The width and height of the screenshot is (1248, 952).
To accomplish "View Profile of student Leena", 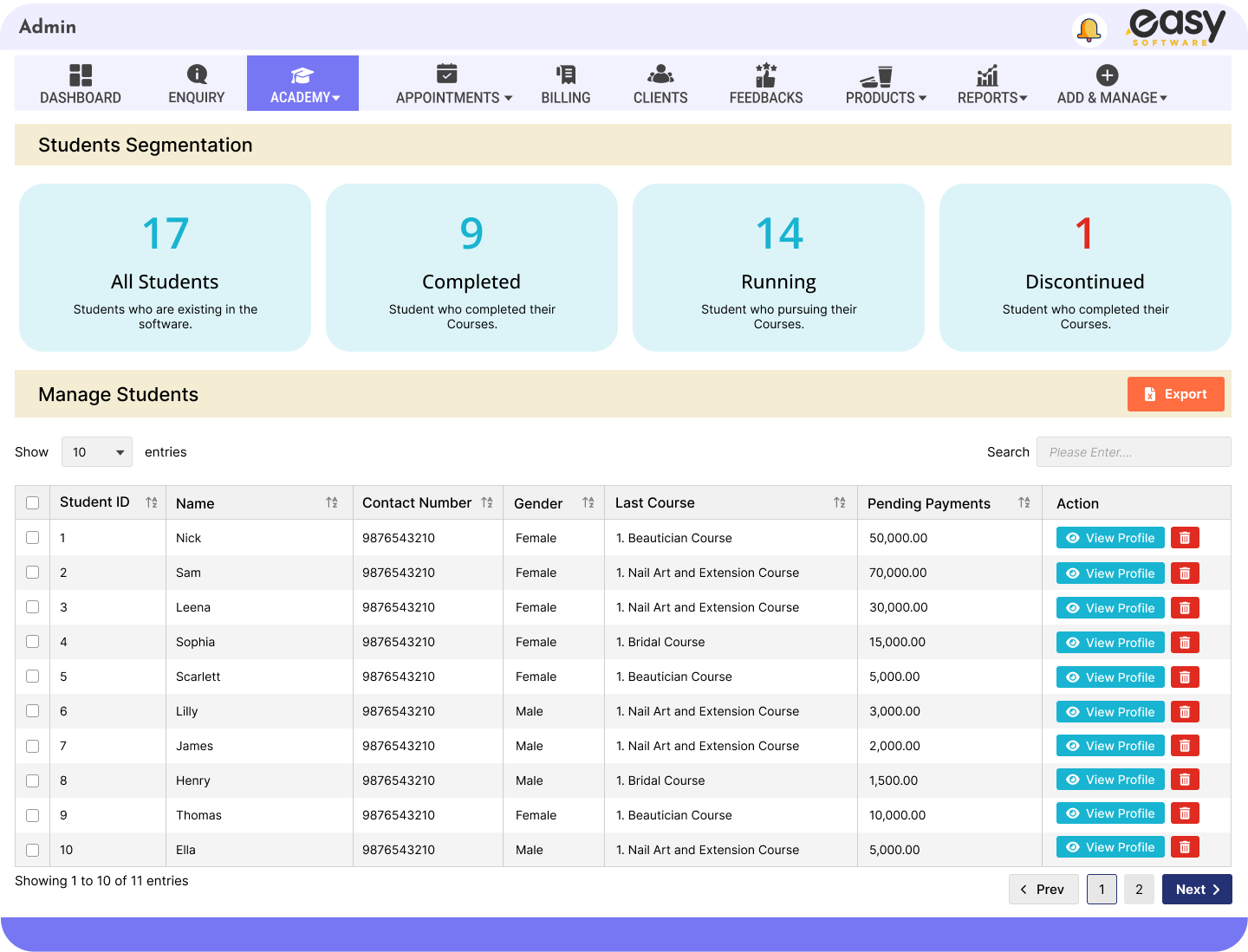I will [x=1110, y=608].
